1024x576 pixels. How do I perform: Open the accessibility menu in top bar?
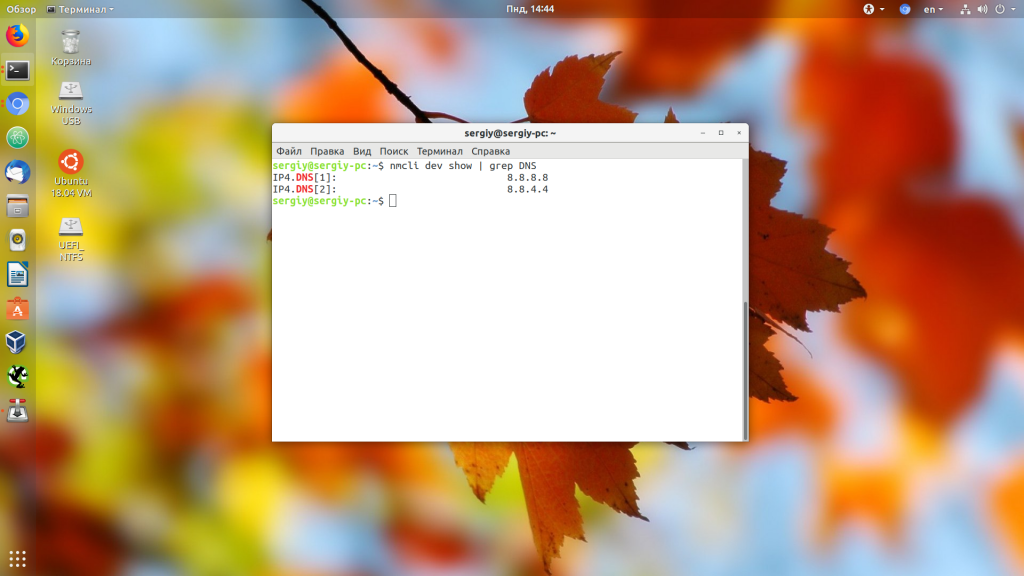tap(873, 9)
